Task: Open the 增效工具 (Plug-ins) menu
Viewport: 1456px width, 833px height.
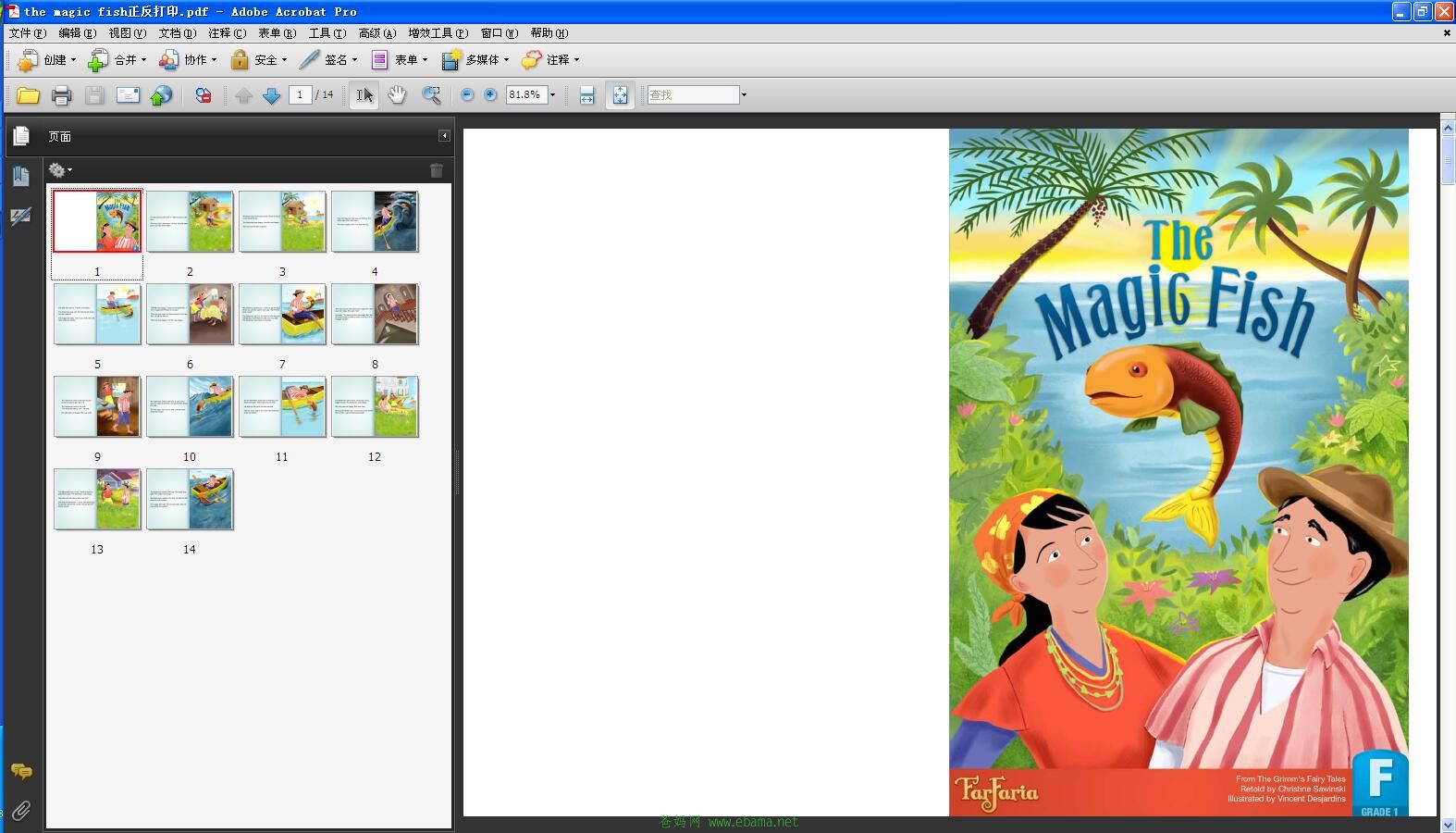Action: point(438,33)
